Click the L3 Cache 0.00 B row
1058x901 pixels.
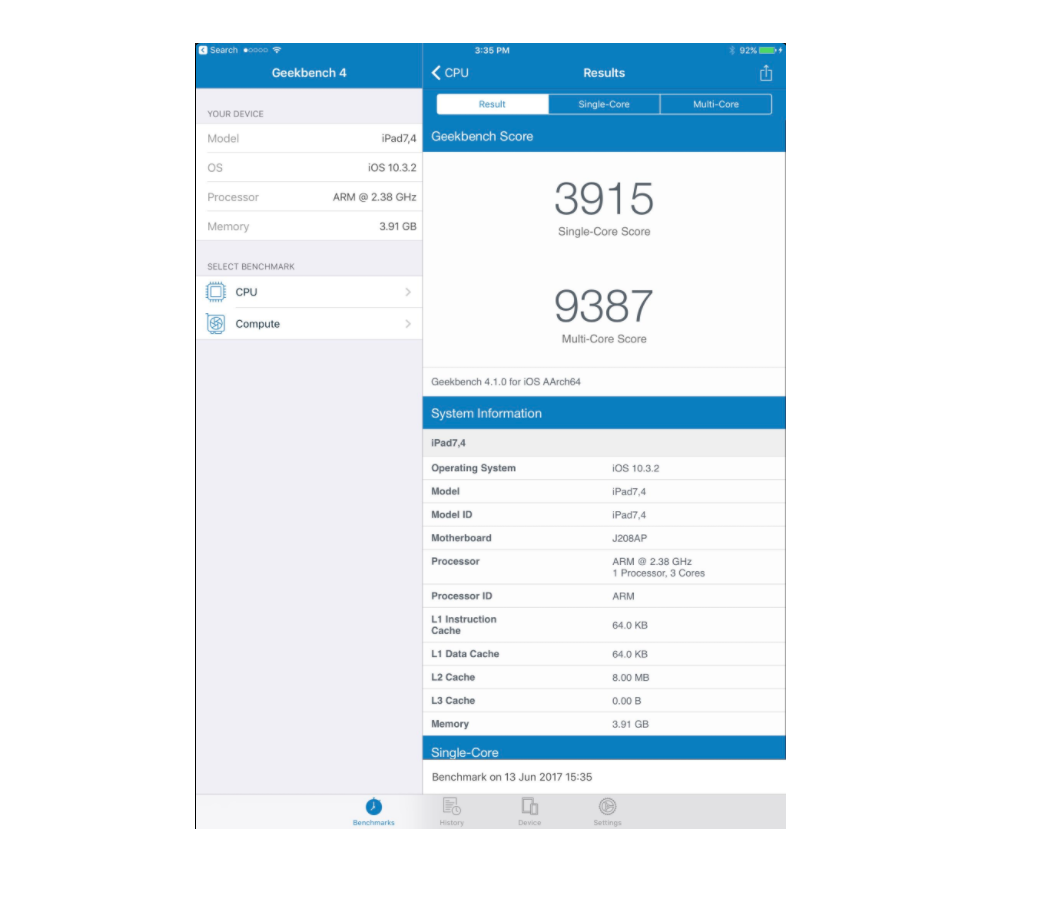coord(604,701)
